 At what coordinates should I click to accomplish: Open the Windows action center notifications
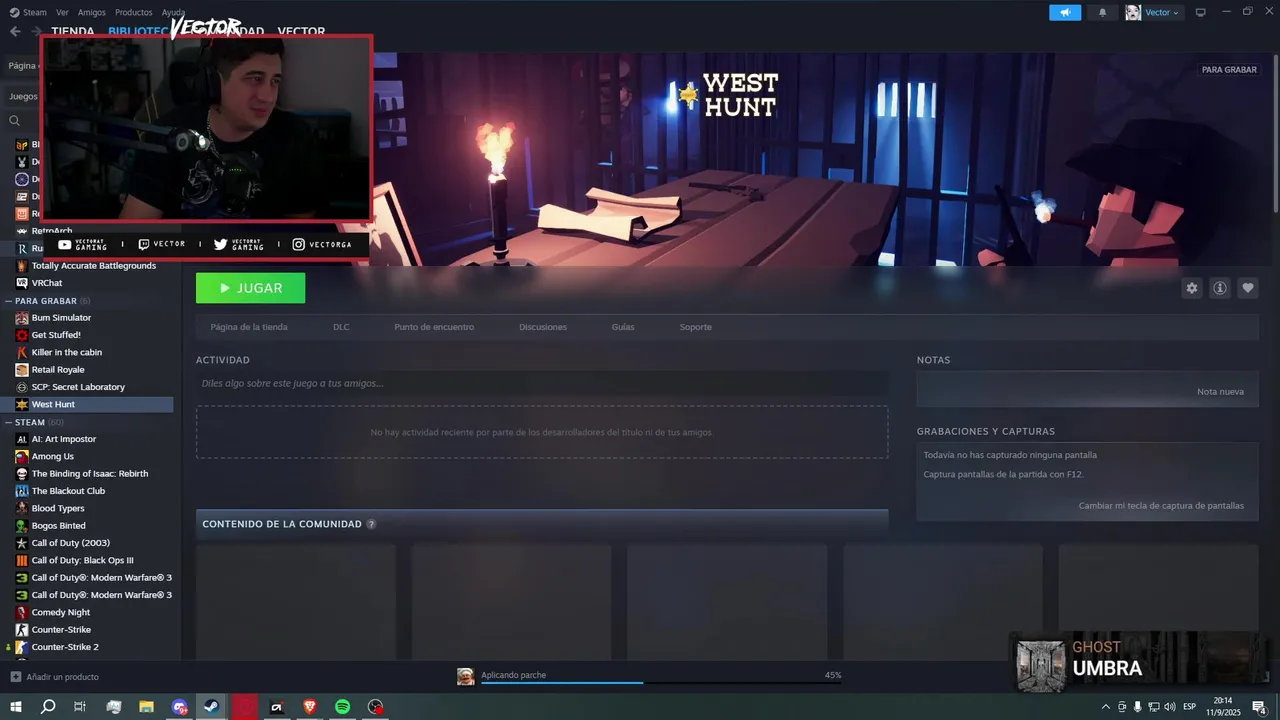point(1259,707)
